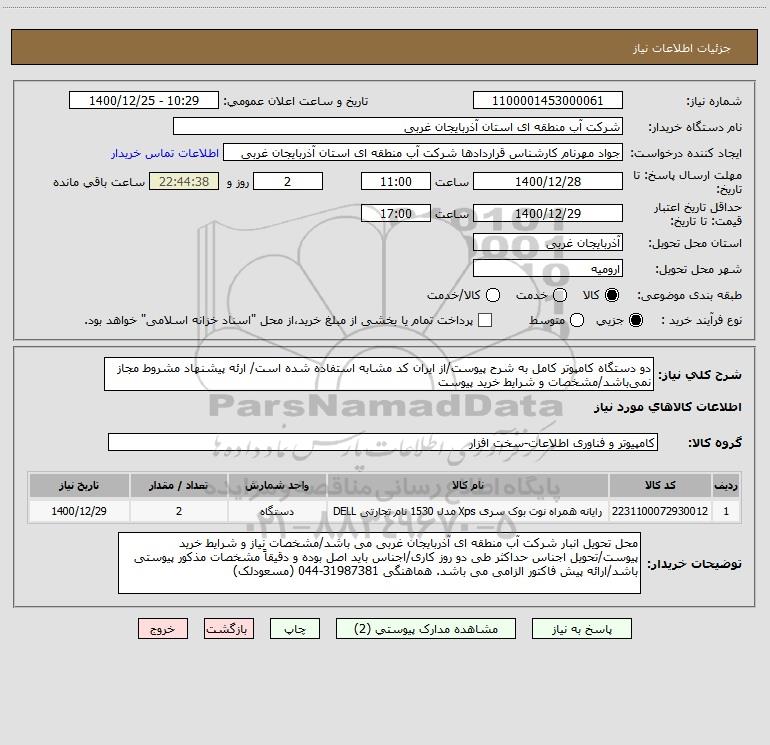
Task: Click the general need description textbox
Action: 379,375
